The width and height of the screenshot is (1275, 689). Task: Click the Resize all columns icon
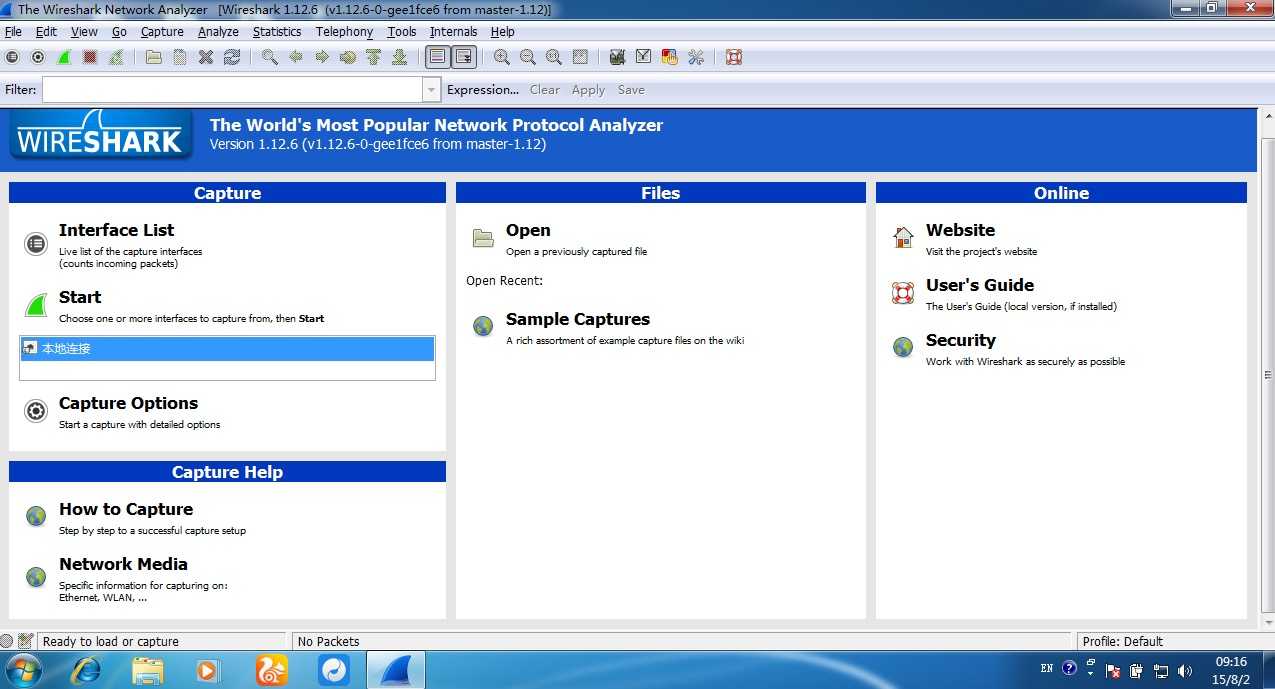579,57
